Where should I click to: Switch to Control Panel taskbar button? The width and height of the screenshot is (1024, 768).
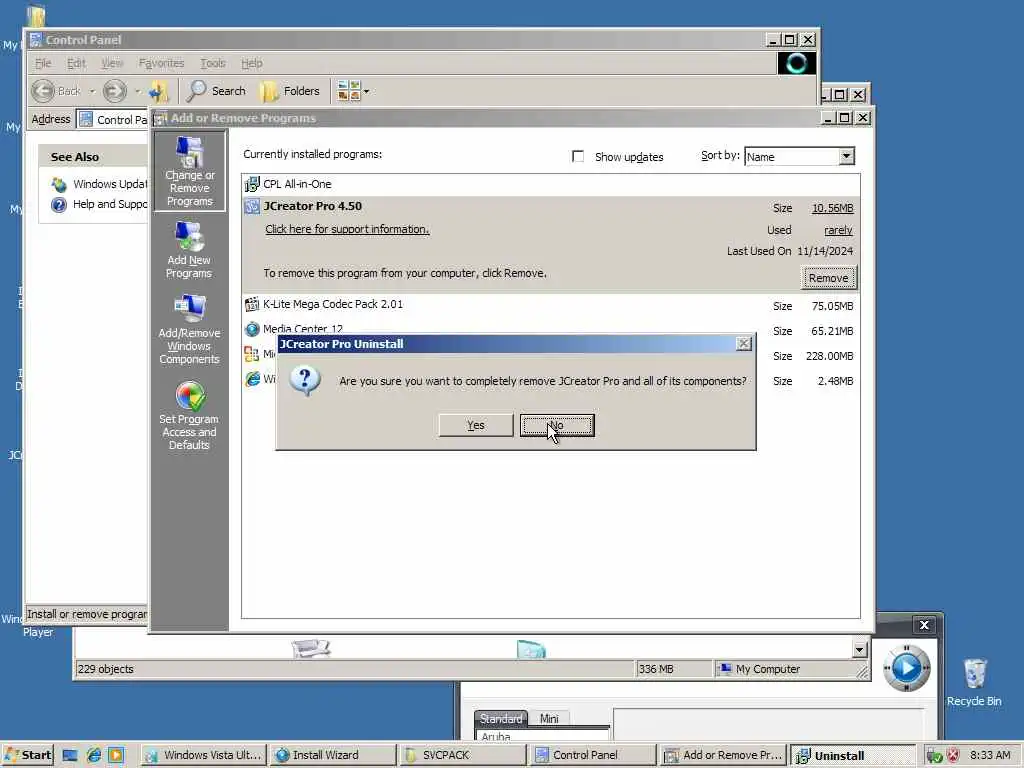pyautogui.click(x=593, y=755)
